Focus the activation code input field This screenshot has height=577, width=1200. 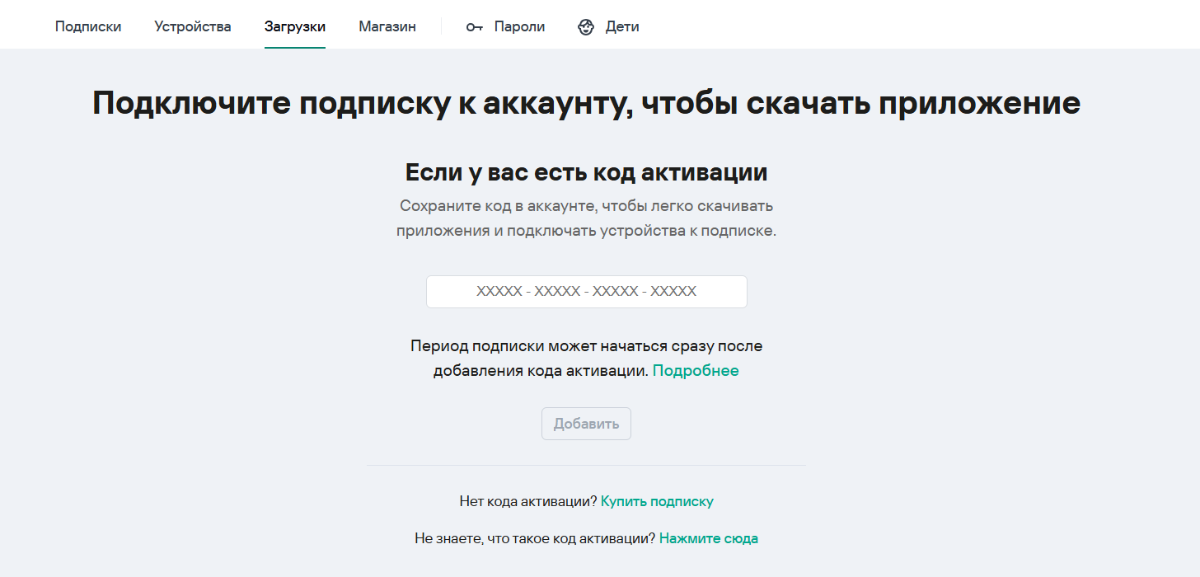coord(586,292)
